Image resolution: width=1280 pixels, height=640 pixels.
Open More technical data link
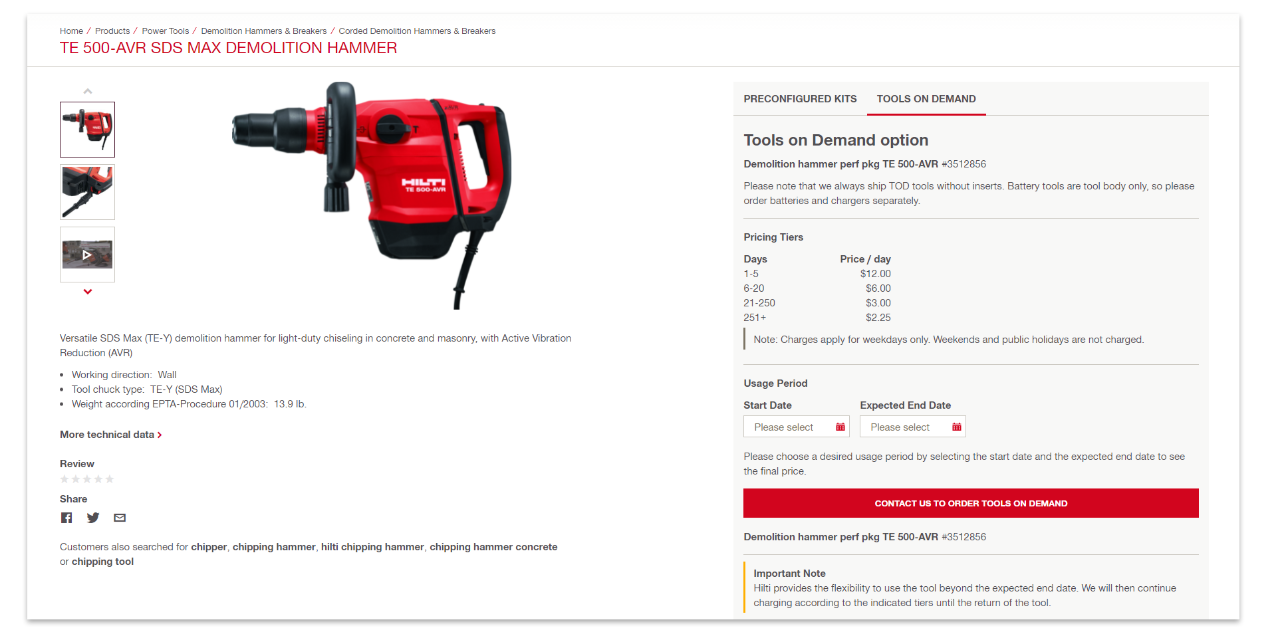tap(110, 435)
